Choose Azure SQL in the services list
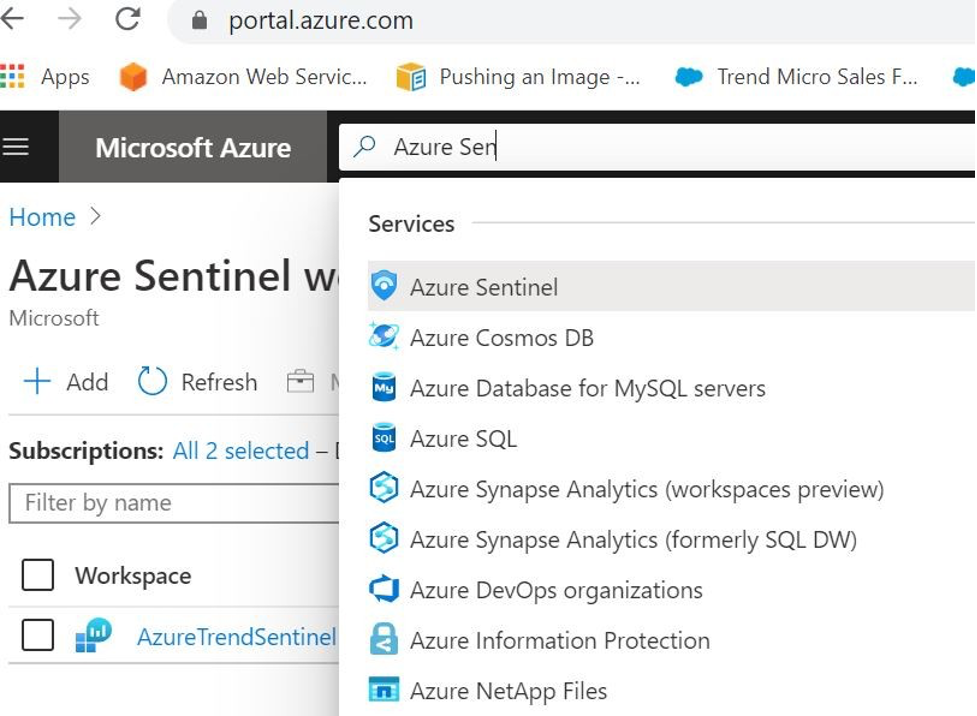Viewport: 977px width, 716px height. point(671,438)
